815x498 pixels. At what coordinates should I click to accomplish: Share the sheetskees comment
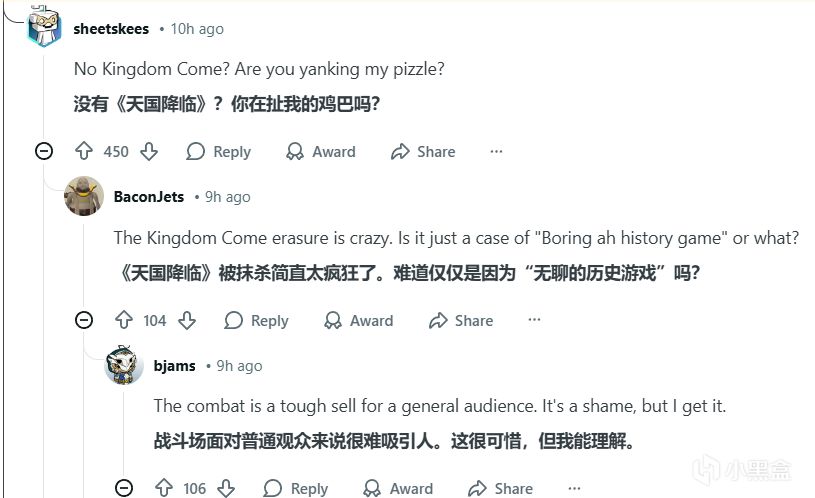(x=423, y=152)
